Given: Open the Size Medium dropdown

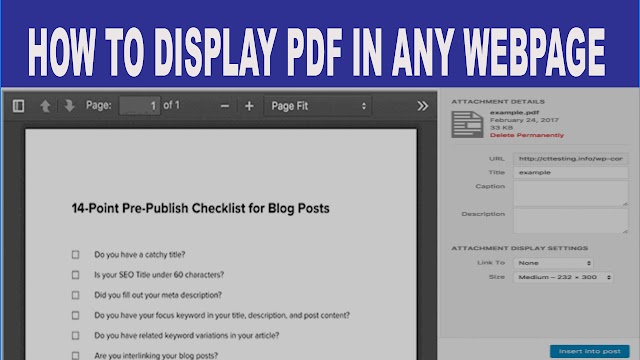Looking at the screenshot, I should point(563,278).
